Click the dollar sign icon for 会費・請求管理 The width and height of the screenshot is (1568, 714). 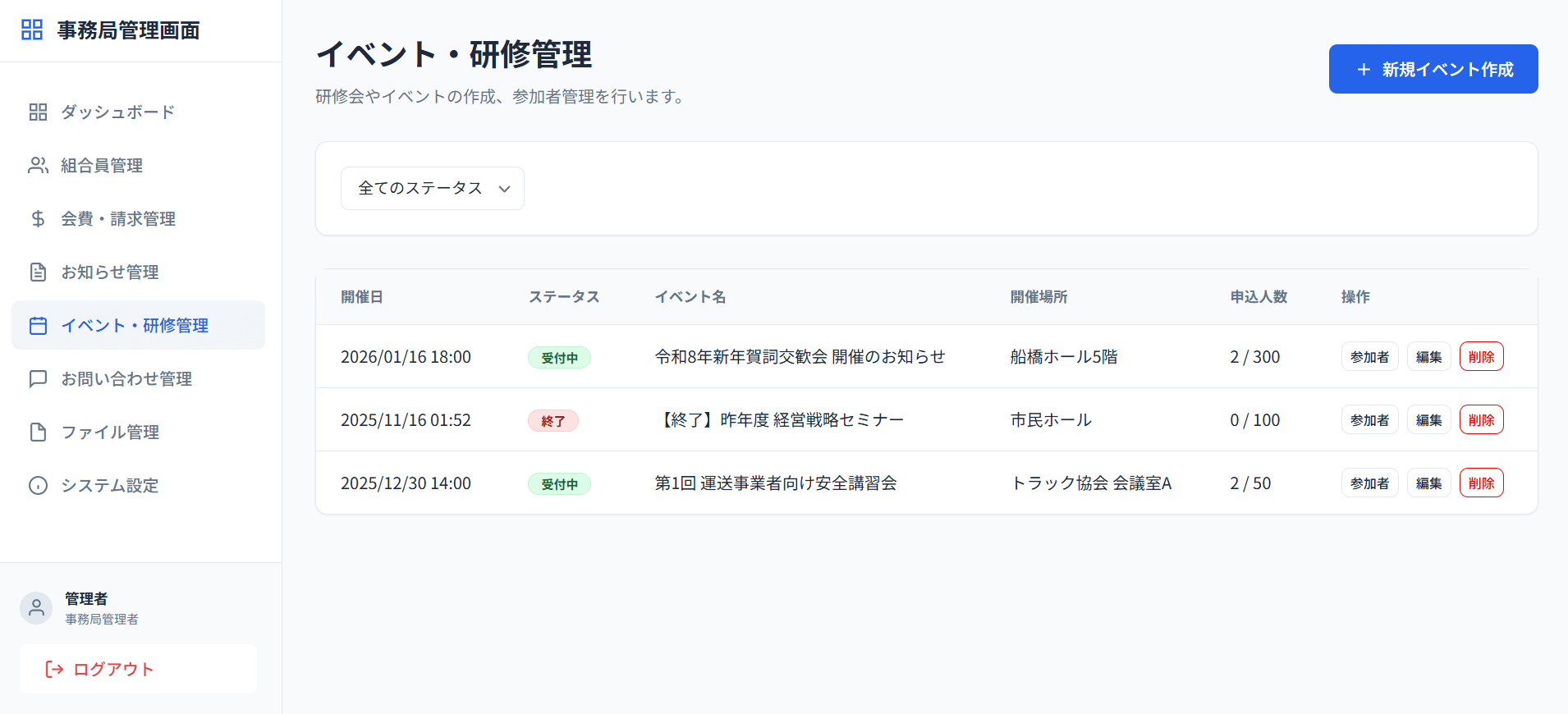pos(38,219)
